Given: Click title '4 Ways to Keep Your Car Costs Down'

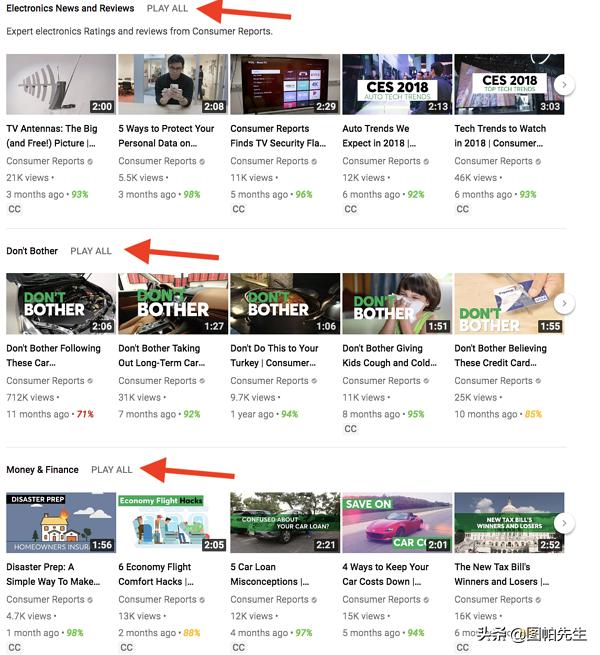Looking at the screenshot, I should click(386, 574).
